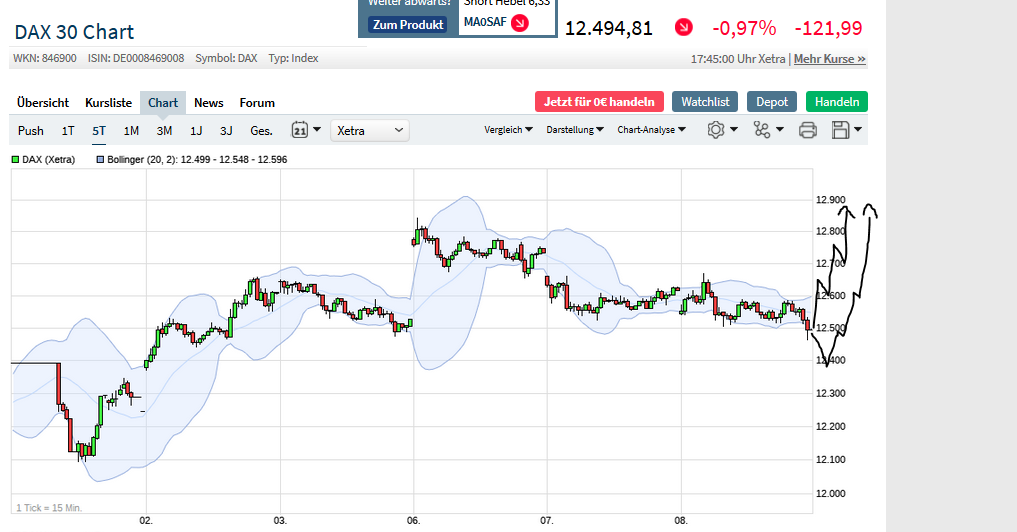This screenshot has height=532, width=1017.
Task: Click Jetzt für 0€ handeln button
Action: pyautogui.click(x=599, y=102)
